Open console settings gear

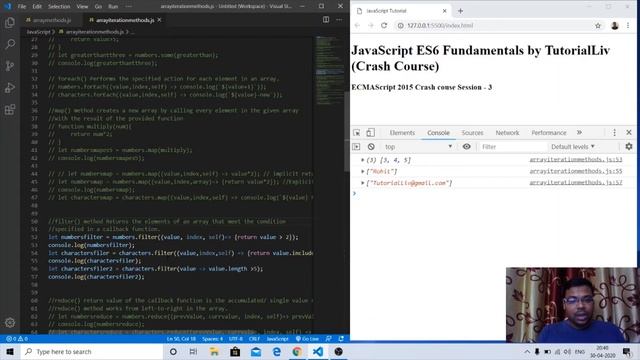click(x=629, y=147)
